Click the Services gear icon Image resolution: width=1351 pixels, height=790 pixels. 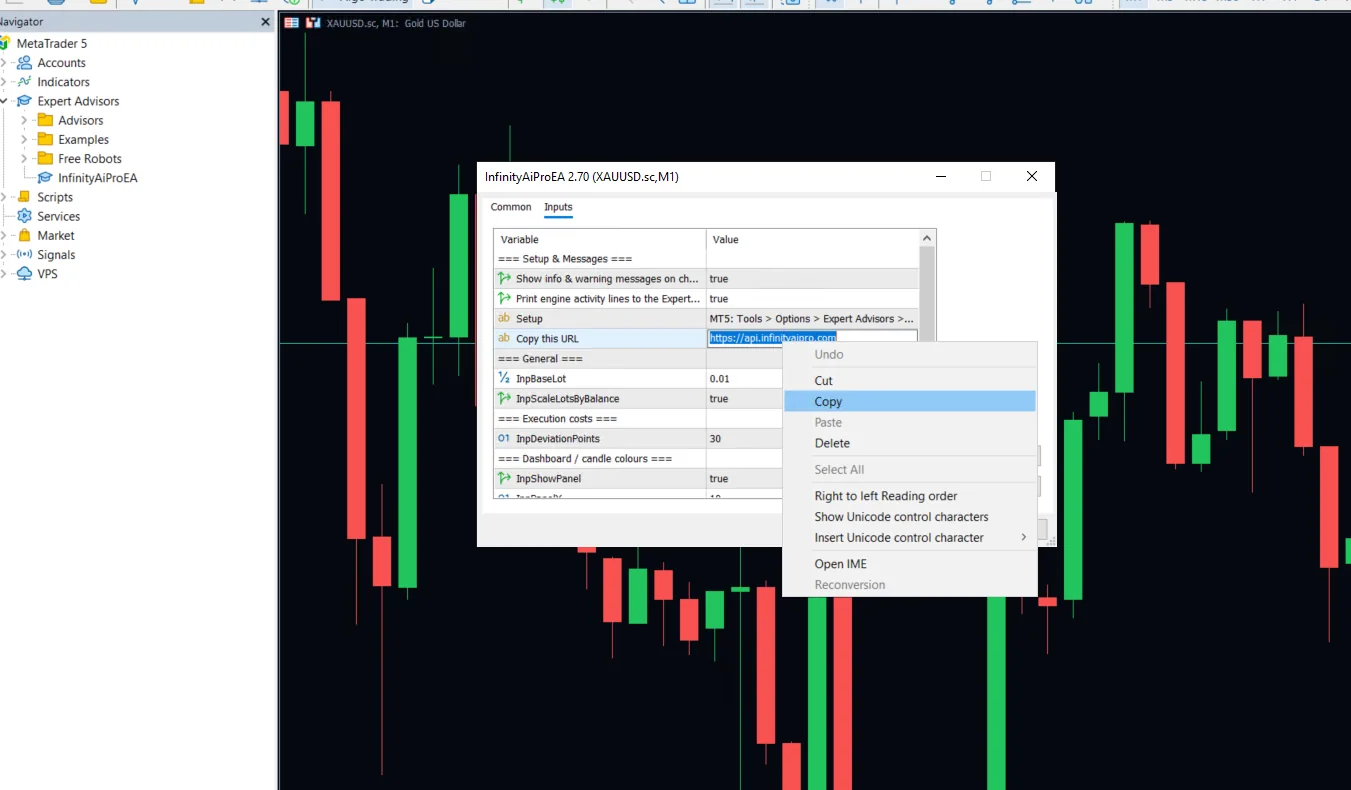coord(25,216)
